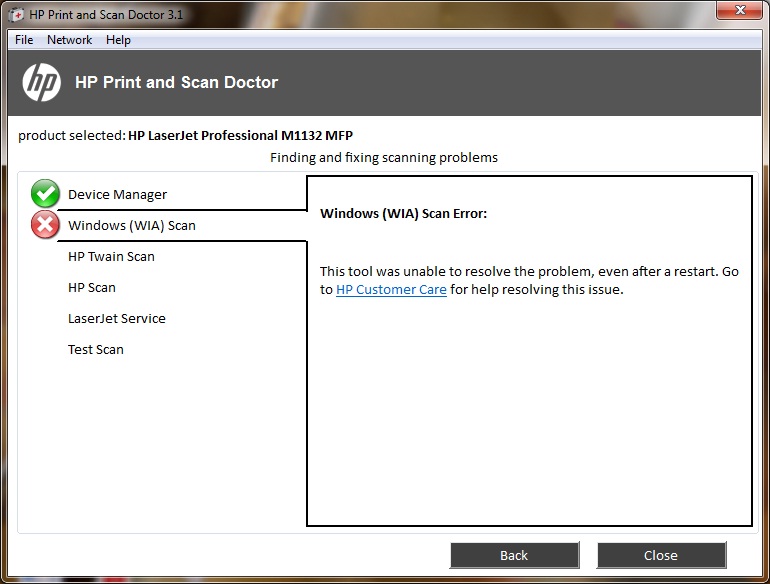Open the Network menu
The height and width of the screenshot is (584, 770).
tap(69, 40)
